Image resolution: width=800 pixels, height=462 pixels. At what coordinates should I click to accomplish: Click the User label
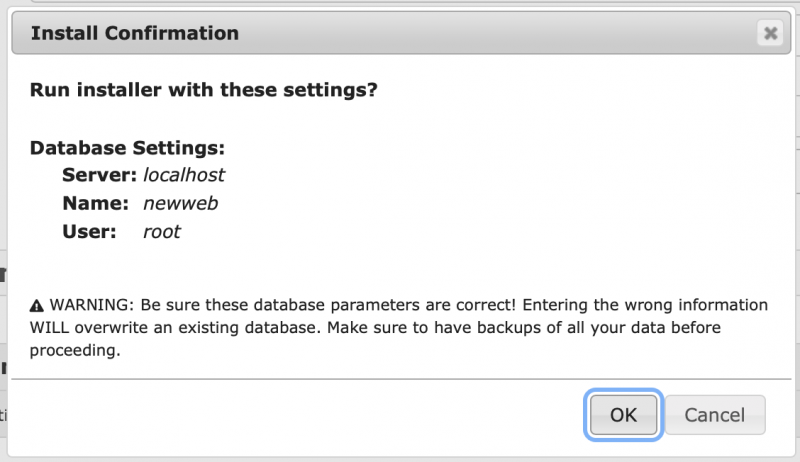(88, 231)
